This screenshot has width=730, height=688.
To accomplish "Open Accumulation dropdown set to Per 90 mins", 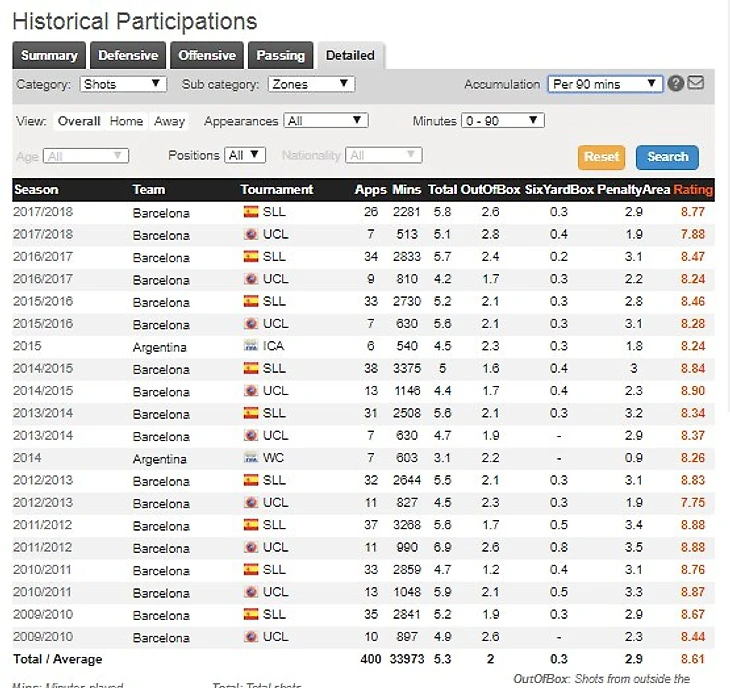I will 605,84.
